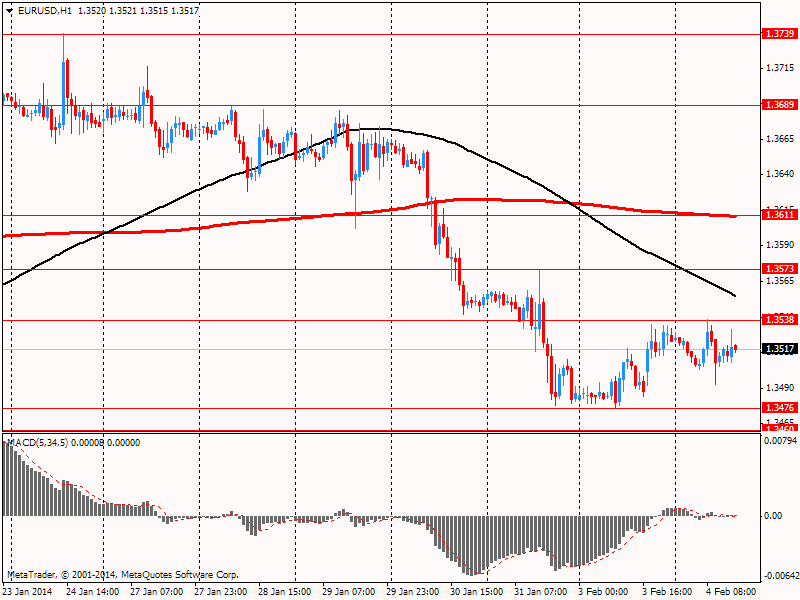800x600 pixels.
Task: Click the 1.3538 red price level label
Action: coord(780,319)
